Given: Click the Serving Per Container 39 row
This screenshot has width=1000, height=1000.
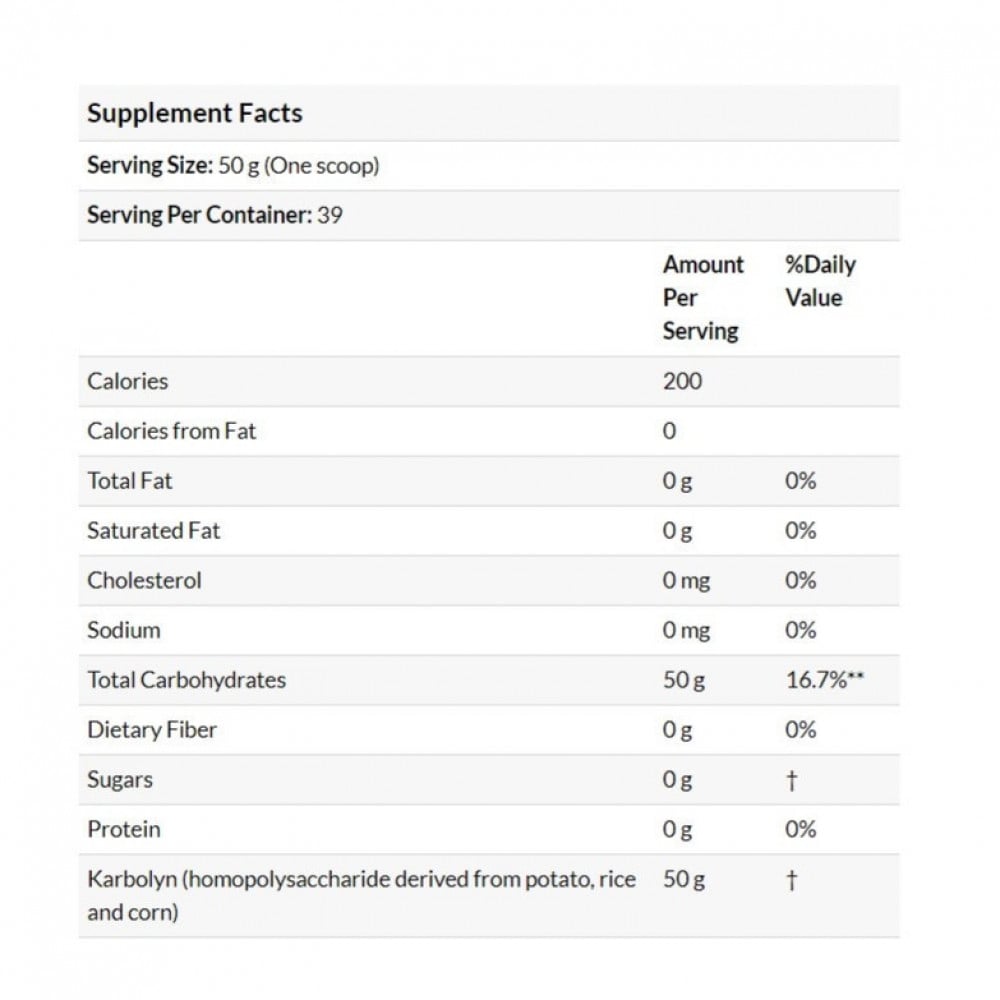Looking at the screenshot, I should [x=214, y=215].
